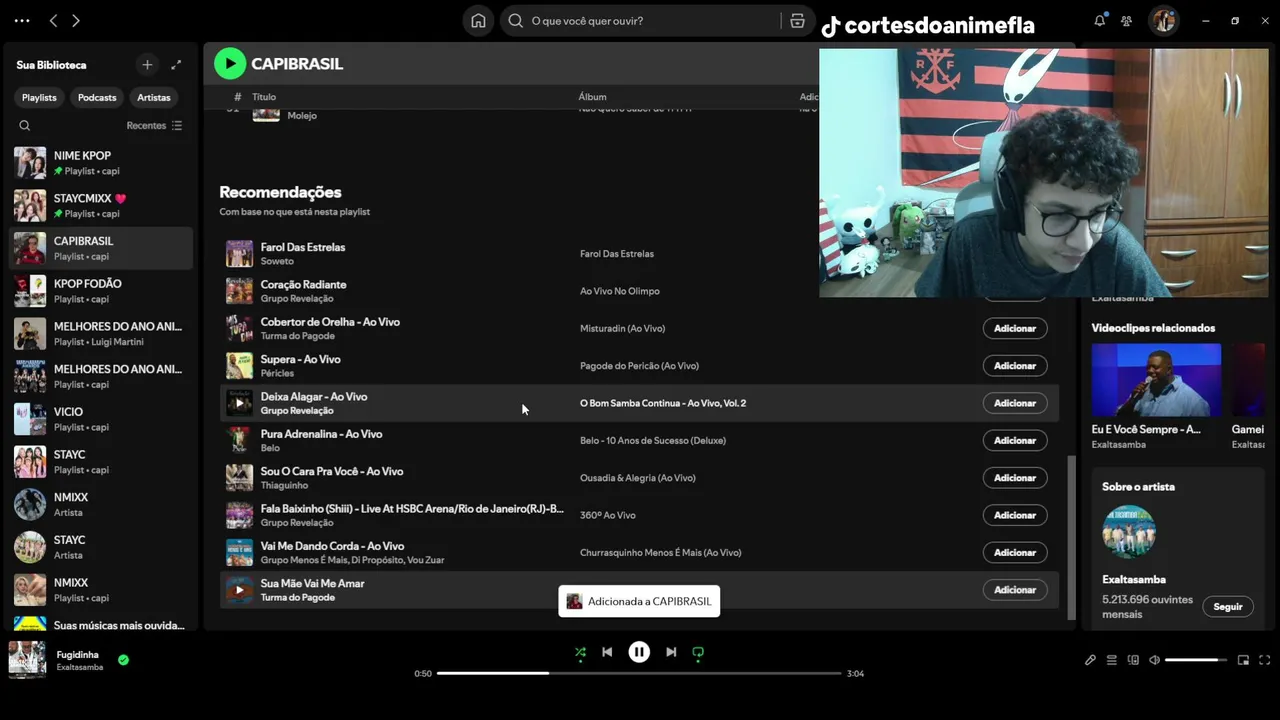The image size is (1280, 720).
Task: Pause the current song
Action: (x=639, y=652)
